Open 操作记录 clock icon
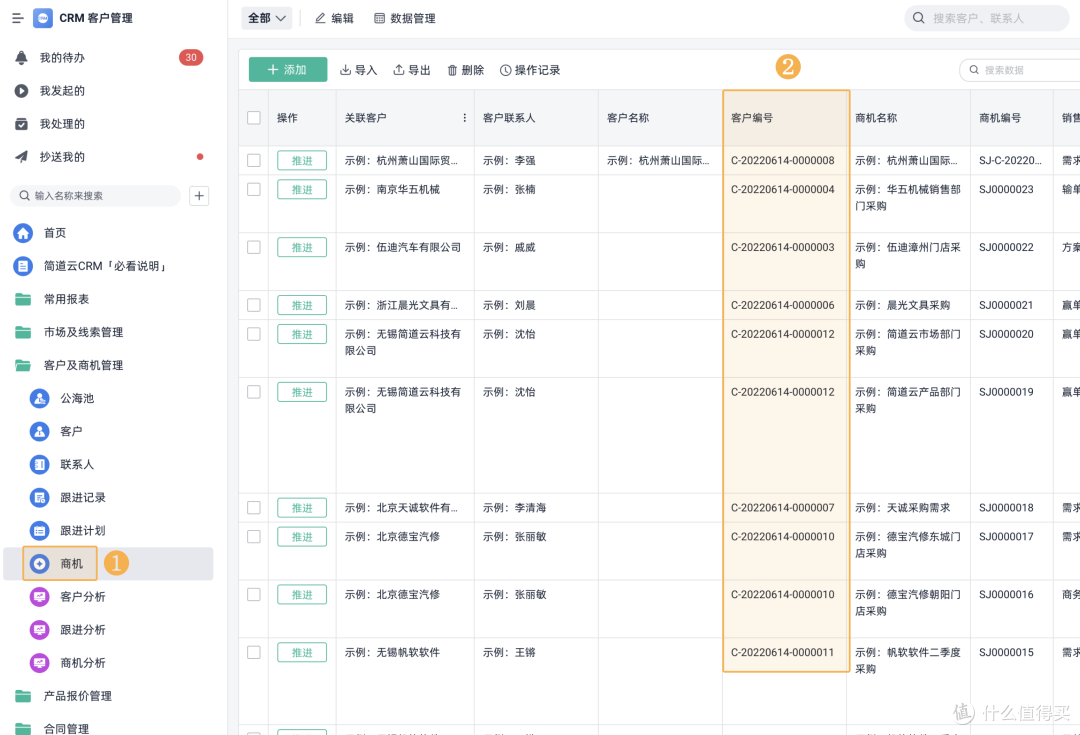Image resolution: width=1080 pixels, height=735 pixels. pos(505,70)
